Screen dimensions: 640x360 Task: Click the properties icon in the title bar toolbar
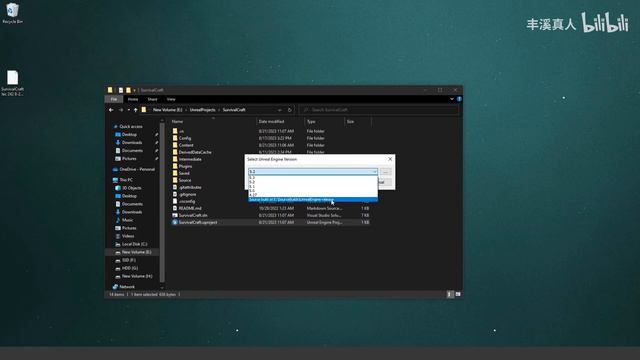121,90
